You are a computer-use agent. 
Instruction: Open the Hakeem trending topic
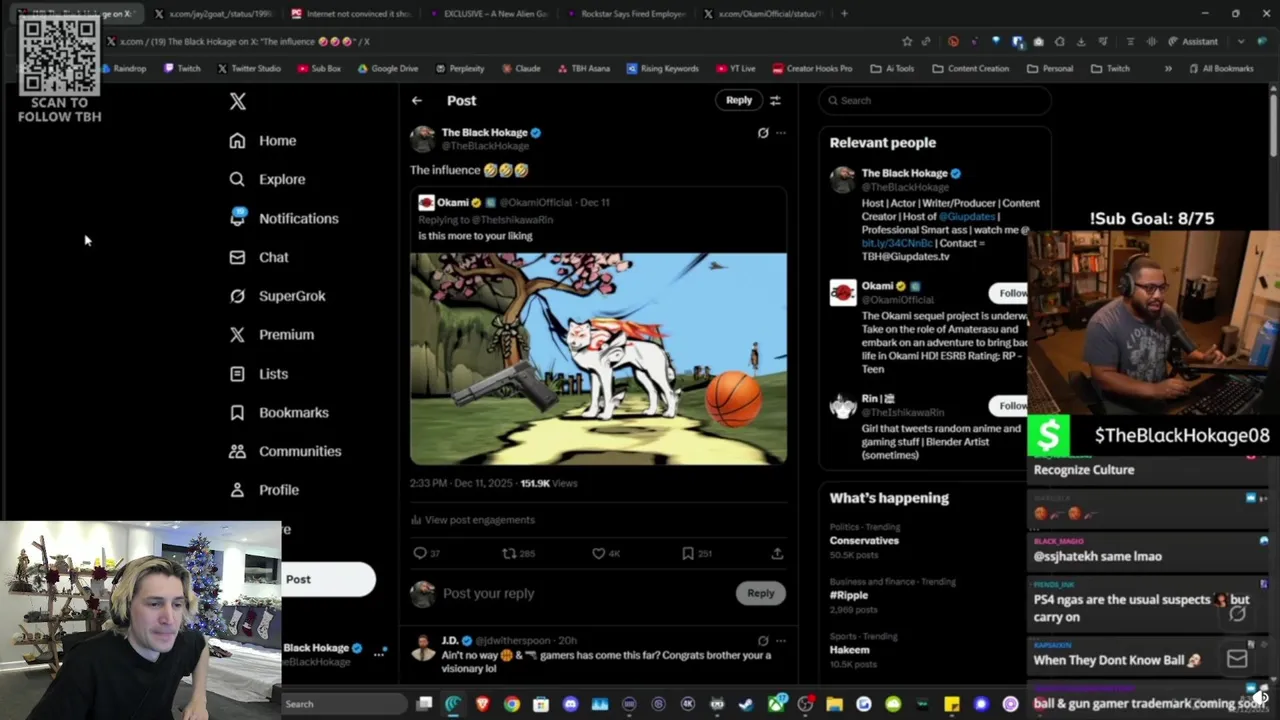(x=849, y=650)
